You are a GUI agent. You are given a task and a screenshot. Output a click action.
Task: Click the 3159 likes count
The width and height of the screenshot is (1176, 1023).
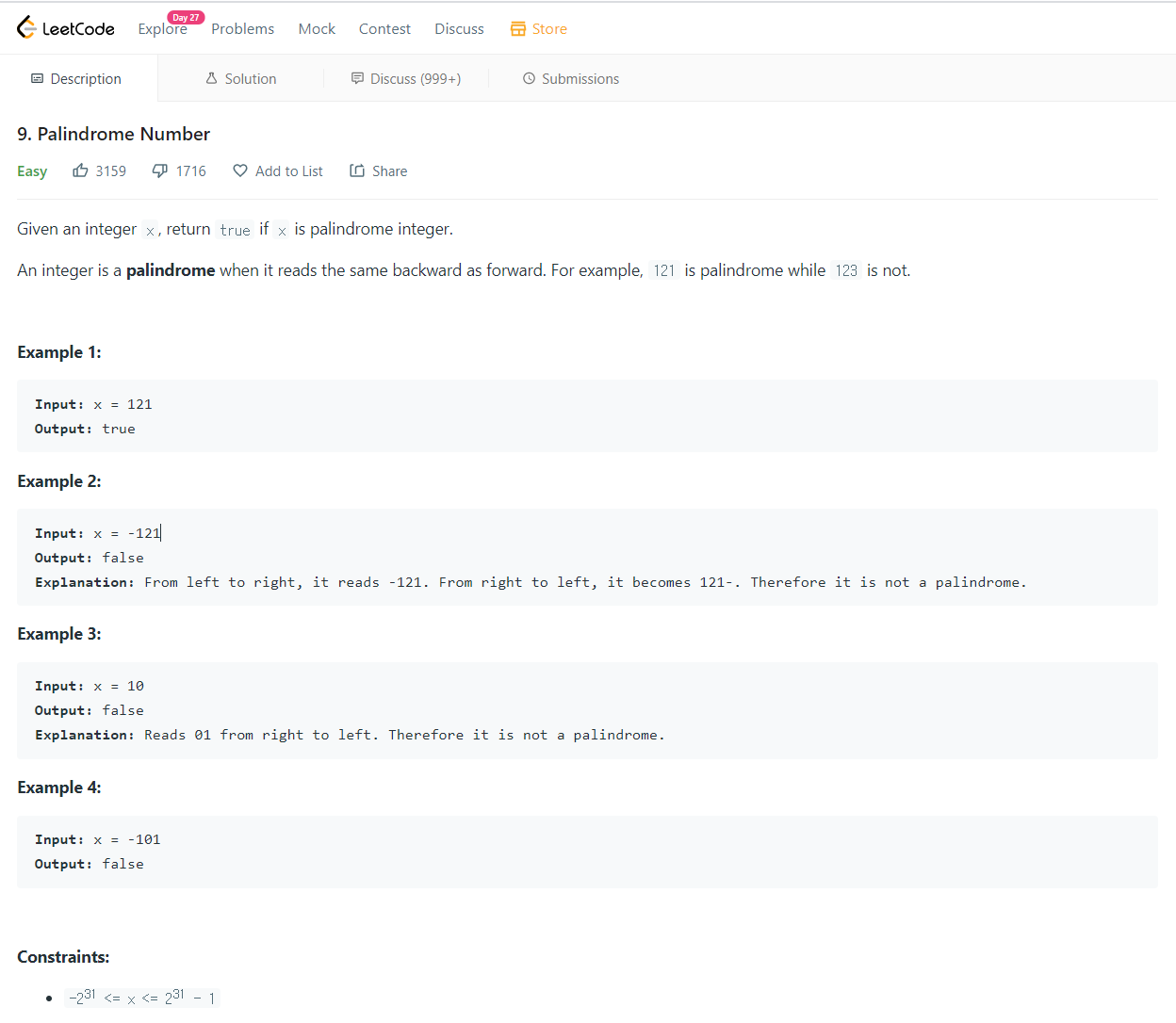click(x=110, y=171)
